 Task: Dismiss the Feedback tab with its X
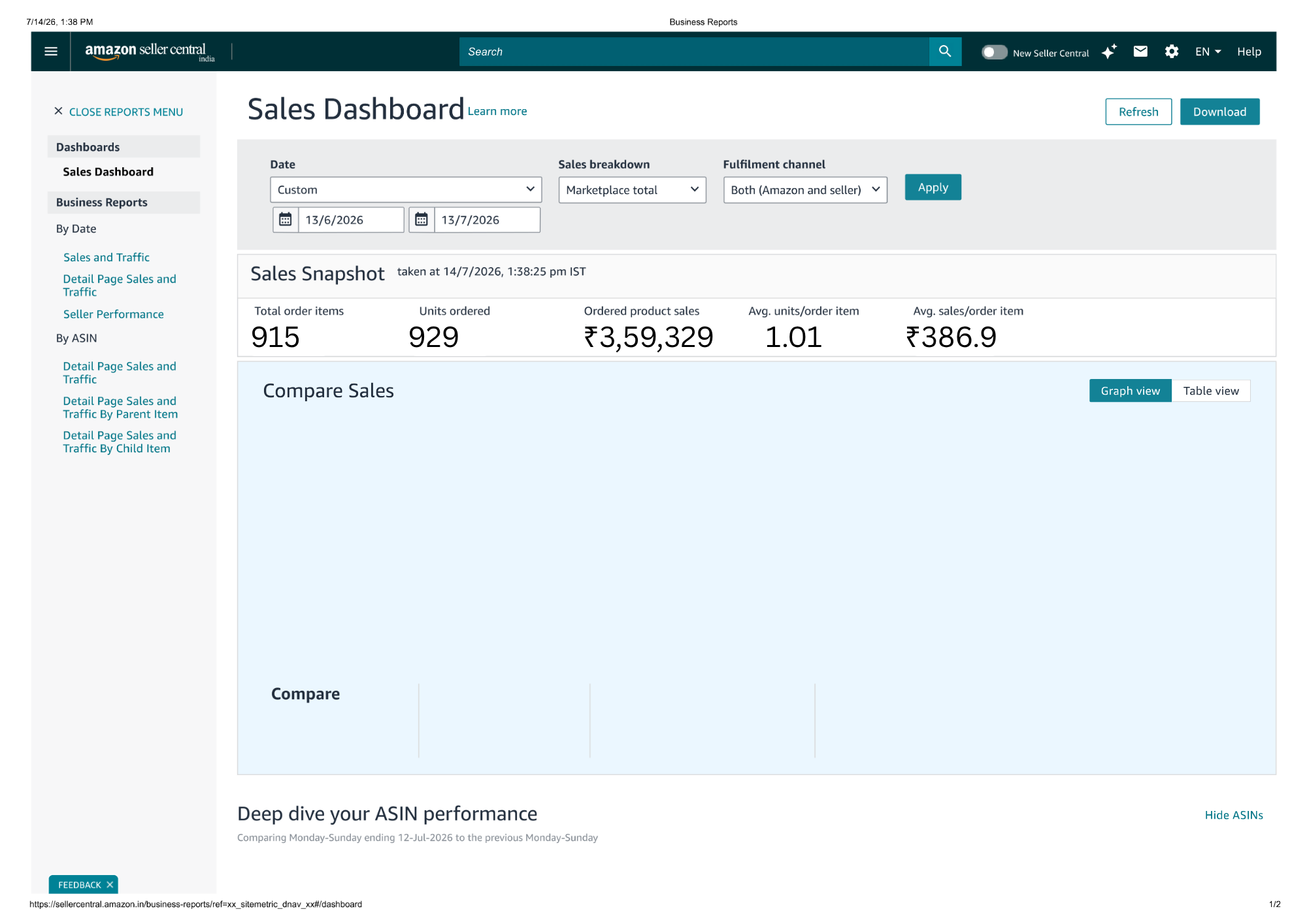point(110,885)
